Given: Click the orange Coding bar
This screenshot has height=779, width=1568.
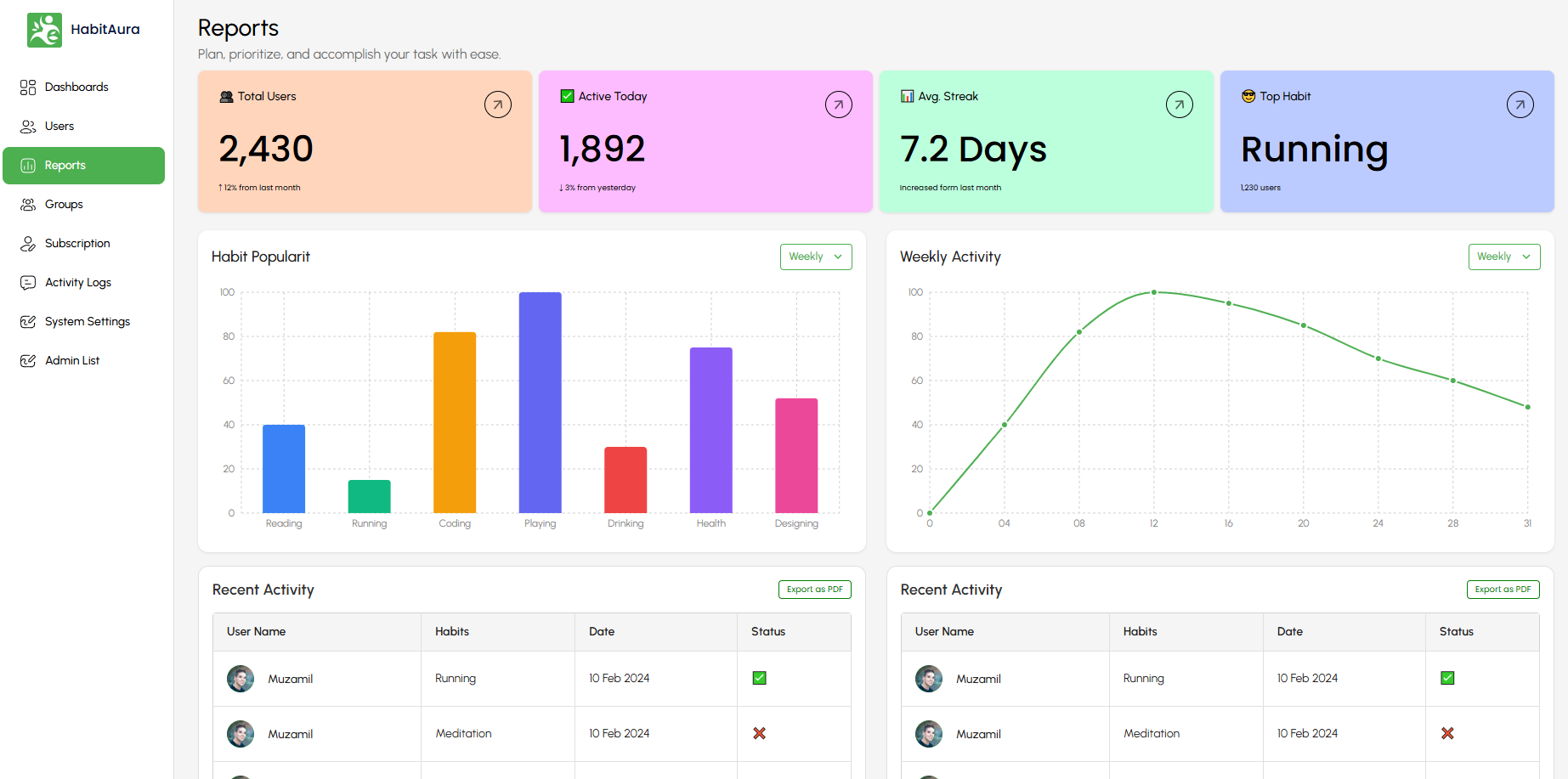Looking at the screenshot, I should pos(455,422).
